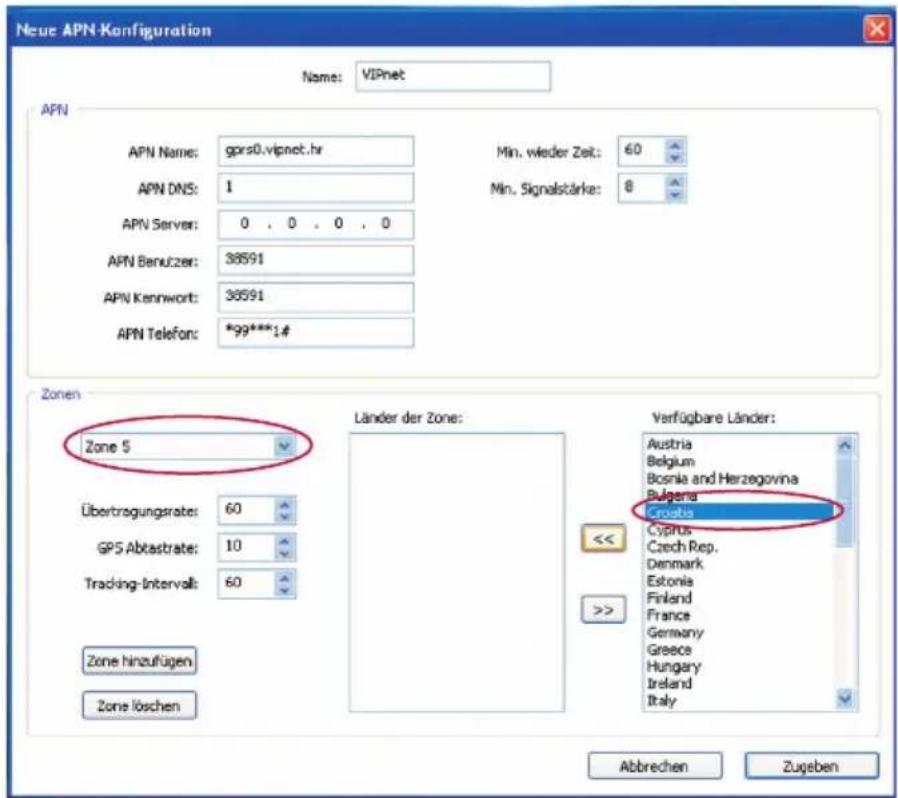Select Denmark in available countries
898x798 pixels.
coord(675,564)
